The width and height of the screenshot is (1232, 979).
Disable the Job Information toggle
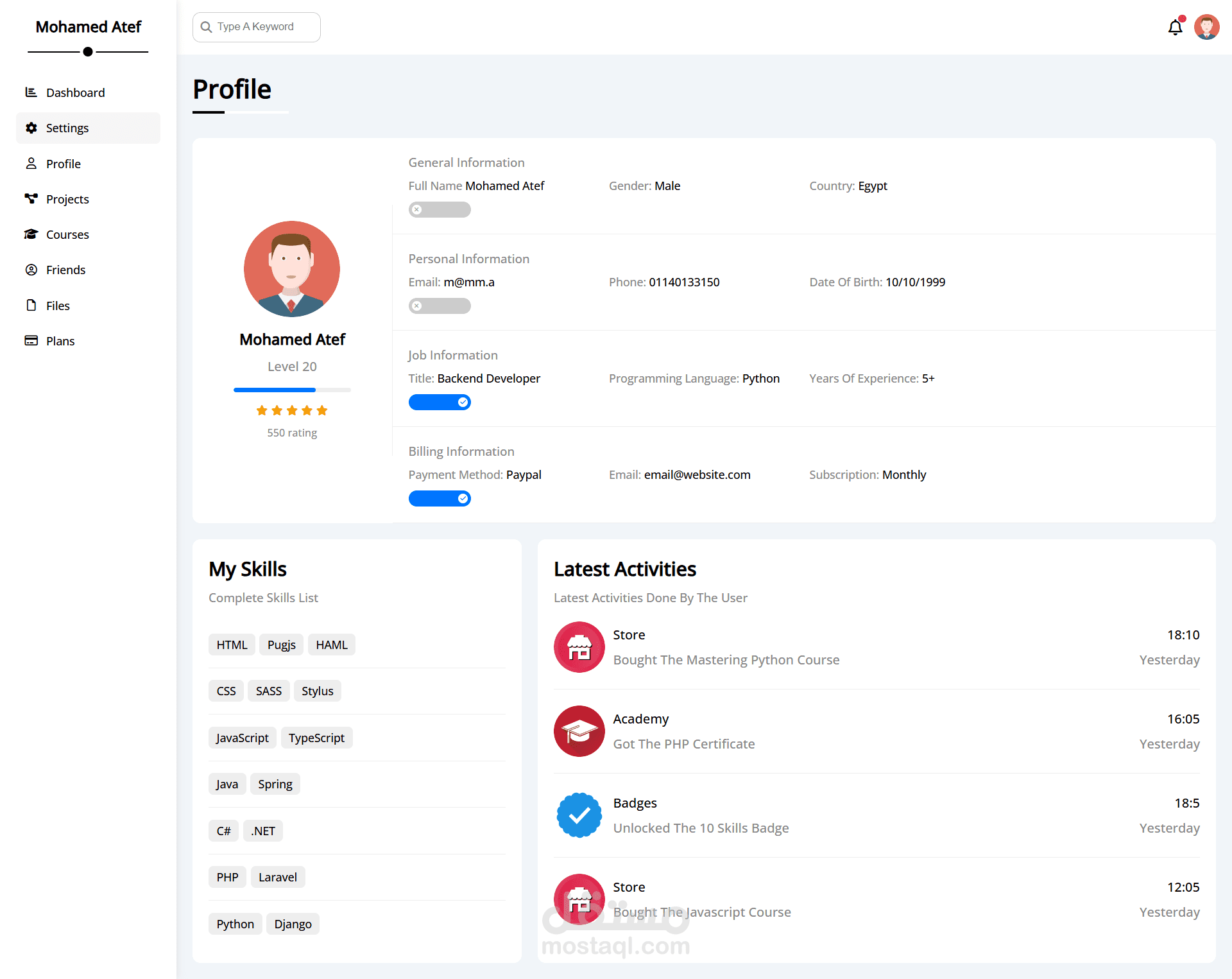pyautogui.click(x=440, y=403)
